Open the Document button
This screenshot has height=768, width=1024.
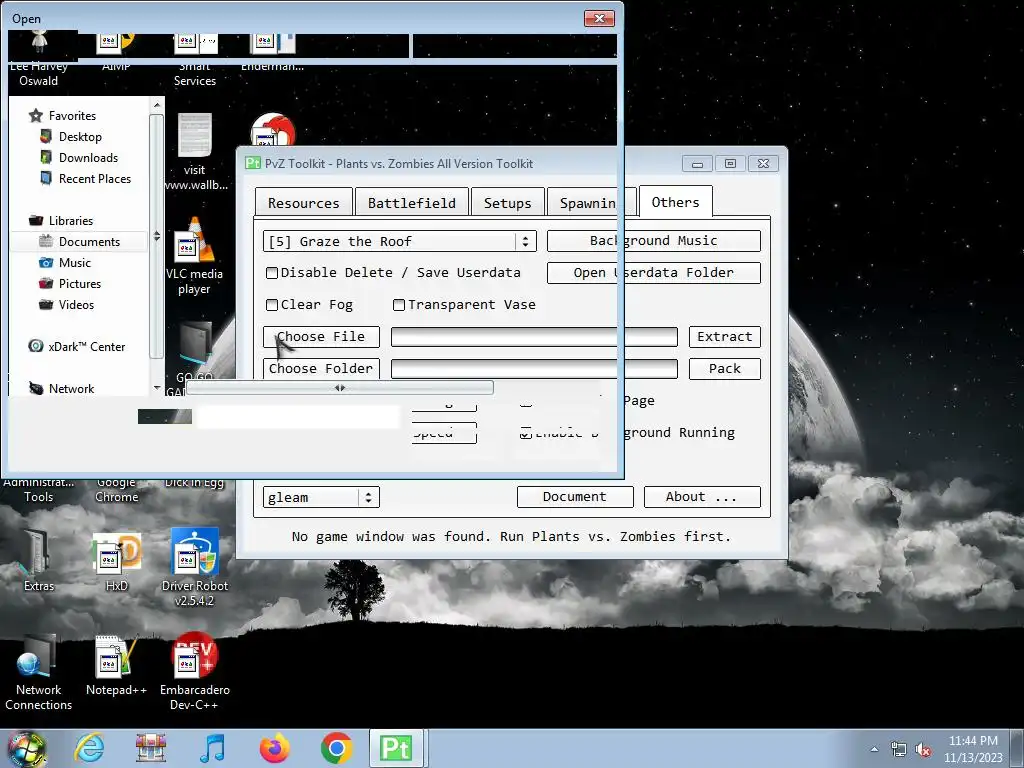coord(575,496)
